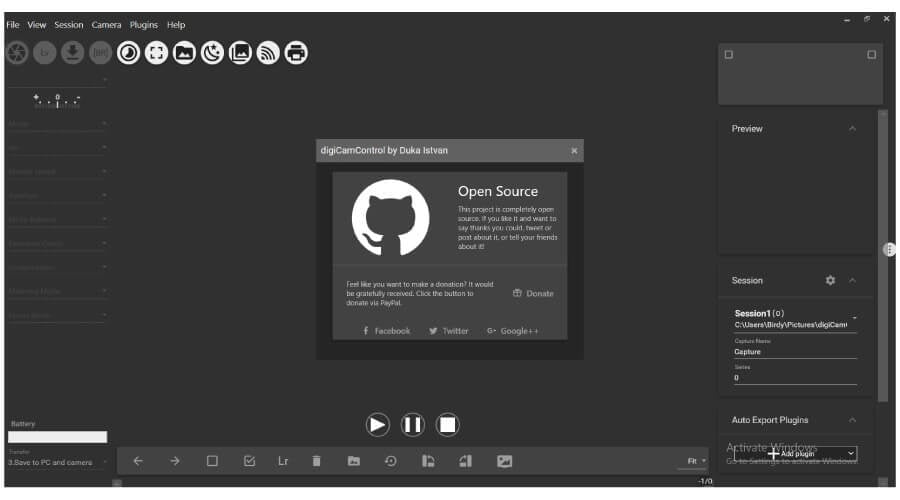Viewport: 900px width, 500px height.
Task: Toggle left square in top-right panel
Action: (x=729, y=55)
